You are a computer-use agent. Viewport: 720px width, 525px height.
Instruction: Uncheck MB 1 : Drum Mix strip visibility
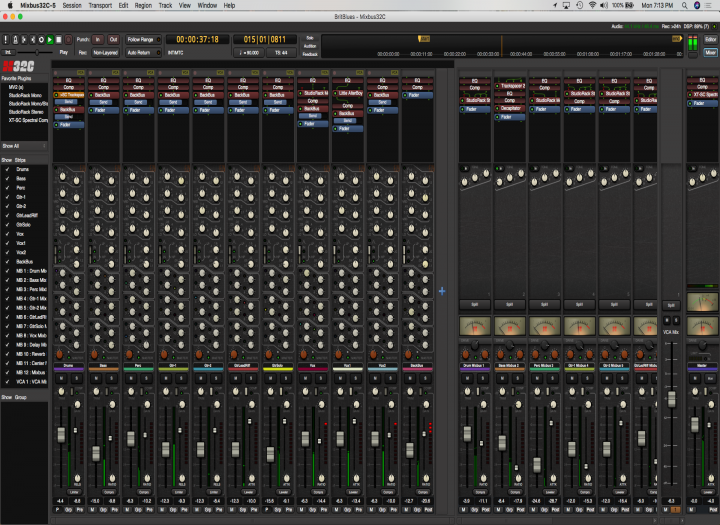point(7,271)
